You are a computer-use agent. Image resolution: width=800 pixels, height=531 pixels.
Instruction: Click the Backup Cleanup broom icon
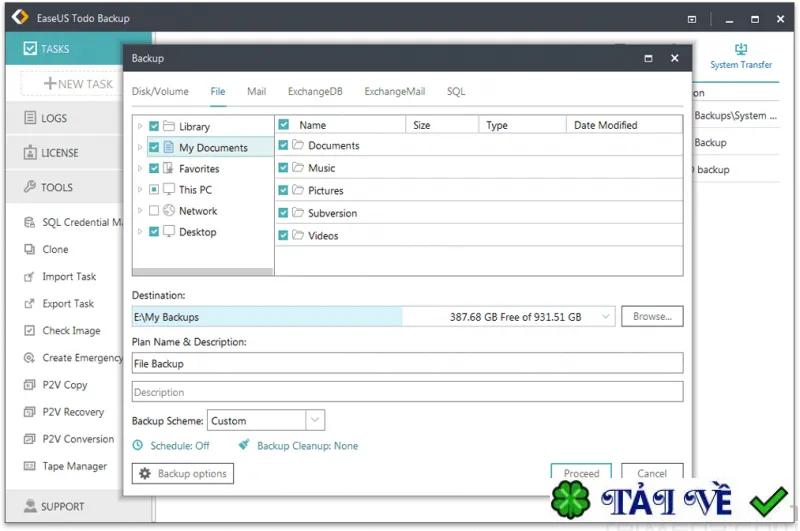point(244,446)
